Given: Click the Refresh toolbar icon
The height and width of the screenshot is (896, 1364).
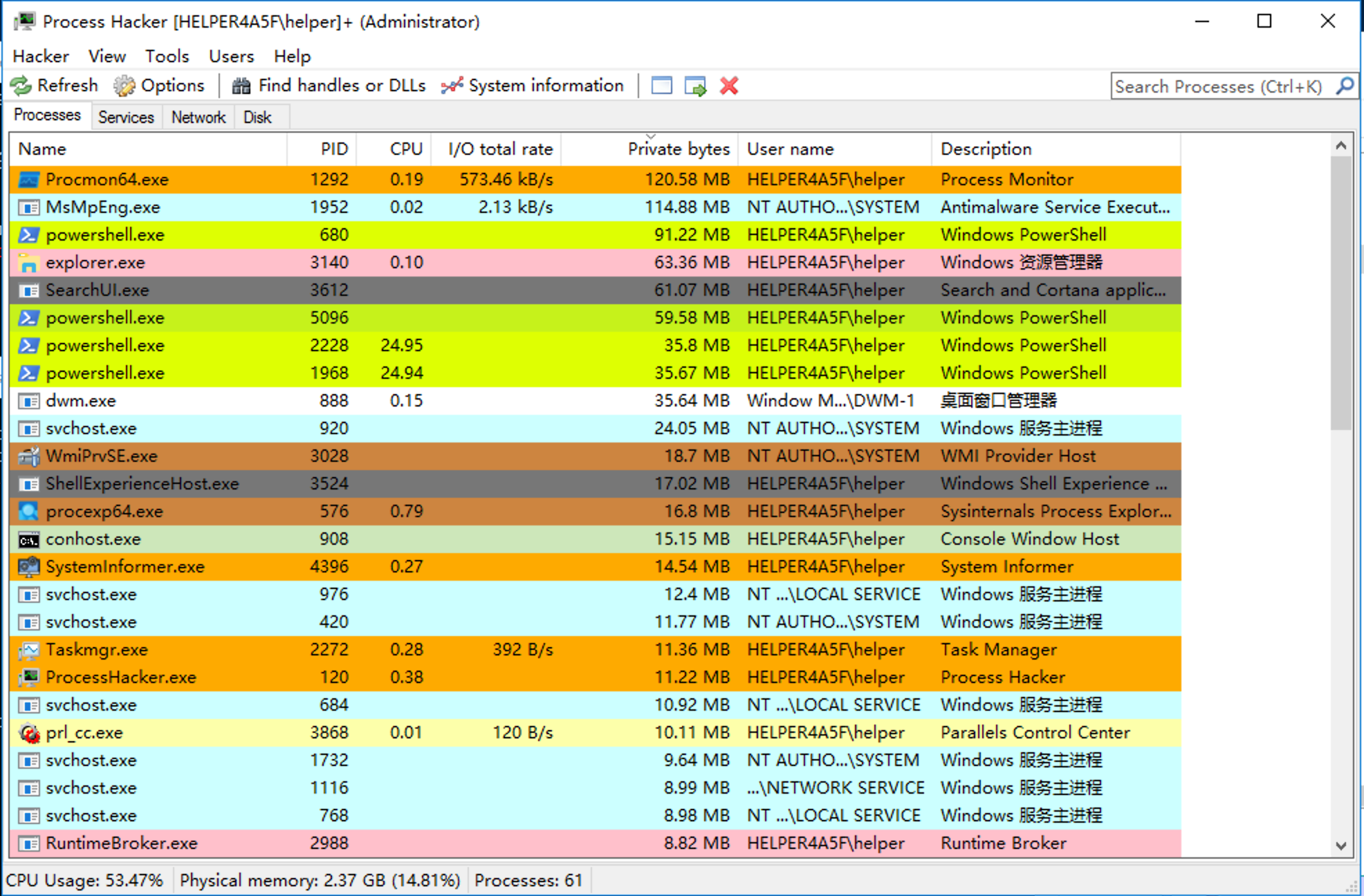Looking at the screenshot, I should (21, 86).
